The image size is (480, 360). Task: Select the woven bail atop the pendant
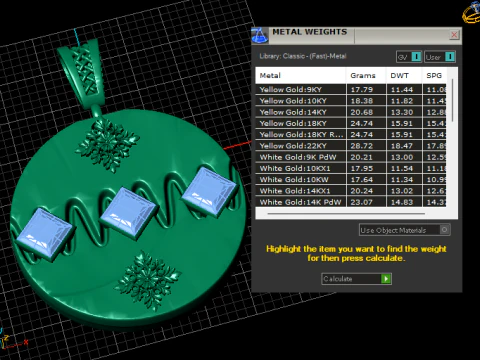click(82, 72)
